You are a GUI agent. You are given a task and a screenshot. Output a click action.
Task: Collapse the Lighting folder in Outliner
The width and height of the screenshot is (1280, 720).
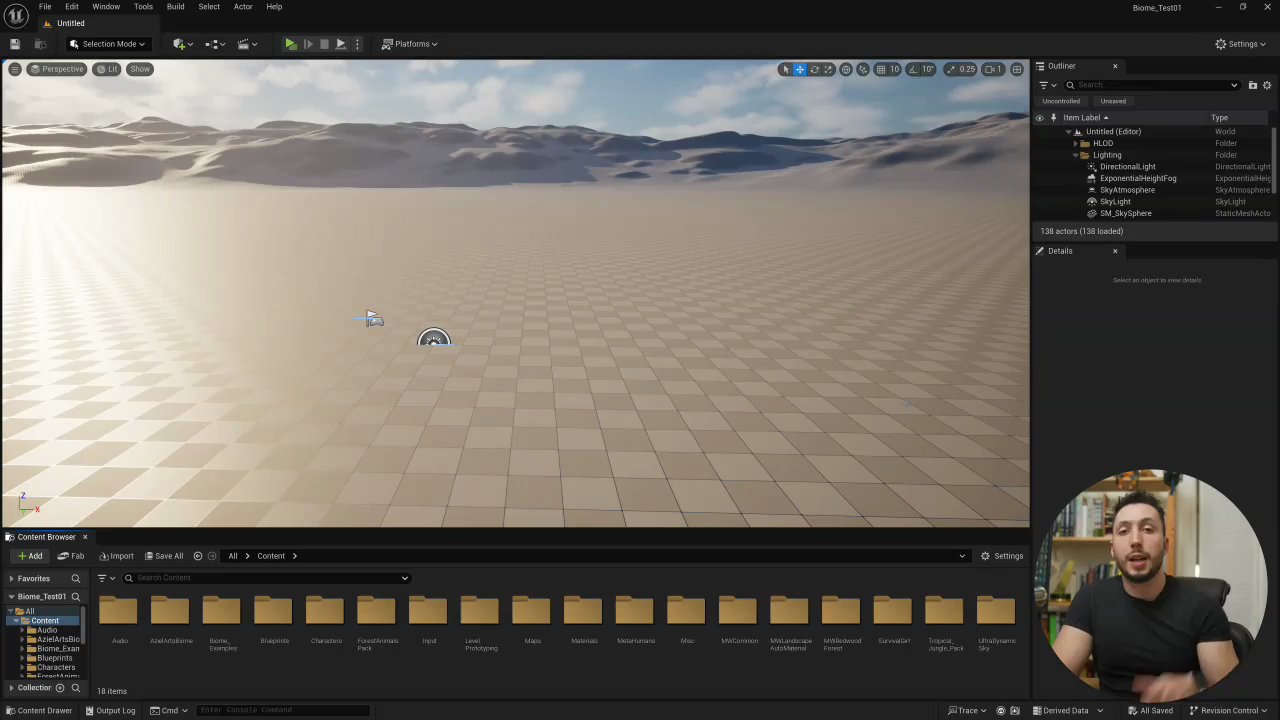pos(1075,155)
